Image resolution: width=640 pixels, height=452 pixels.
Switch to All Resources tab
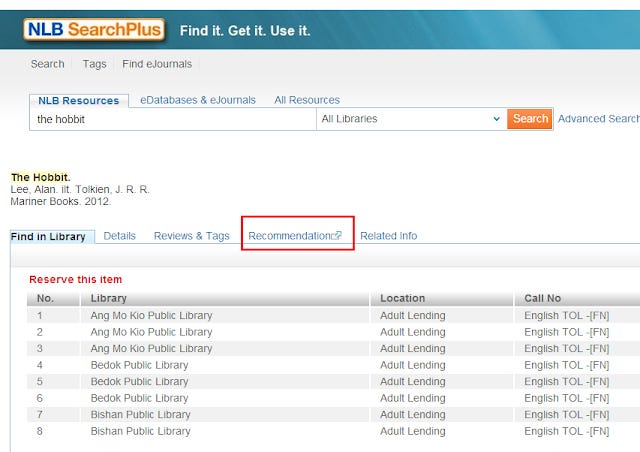click(307, 100)
